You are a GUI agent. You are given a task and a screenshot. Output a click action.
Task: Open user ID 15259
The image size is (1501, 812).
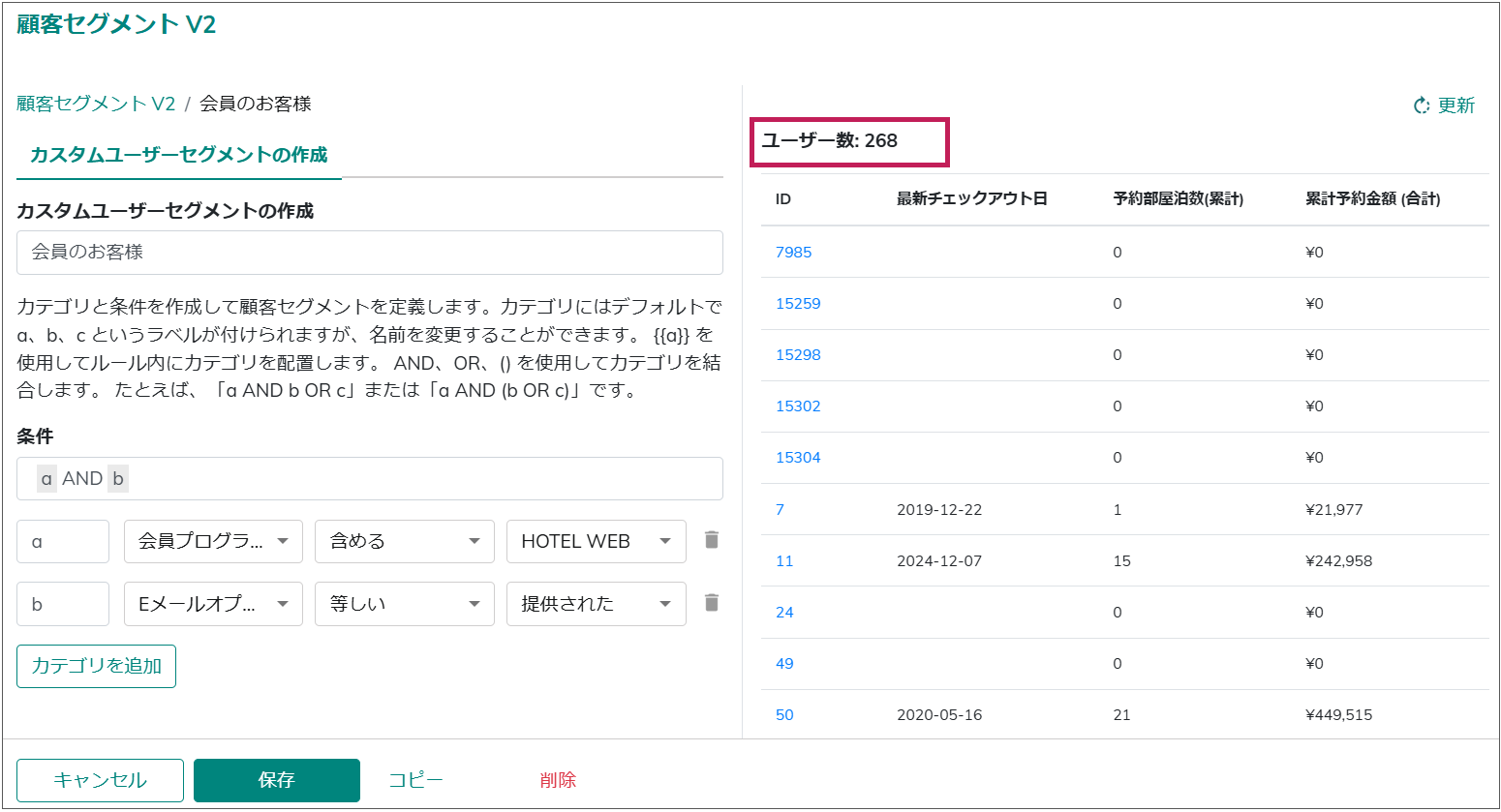[798, 303]
